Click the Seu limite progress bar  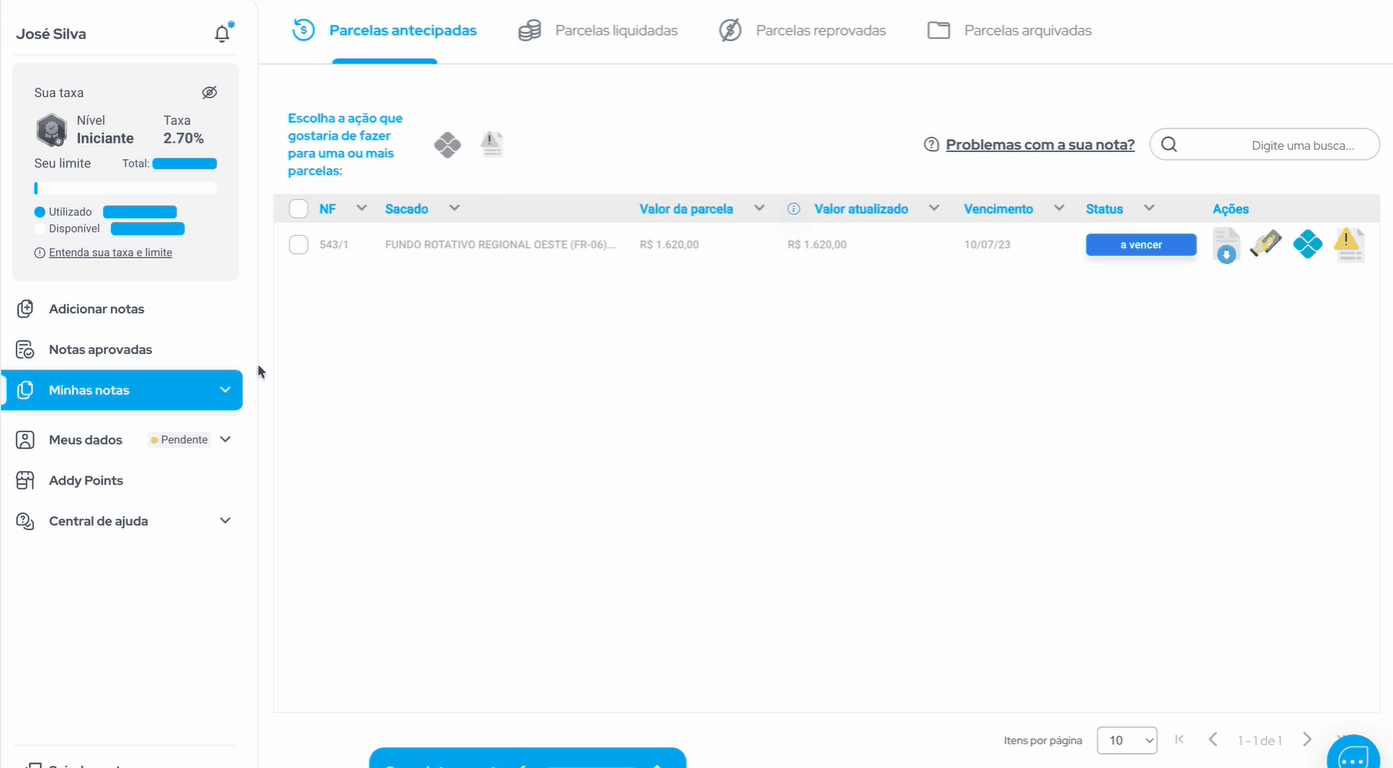point(125,188)
